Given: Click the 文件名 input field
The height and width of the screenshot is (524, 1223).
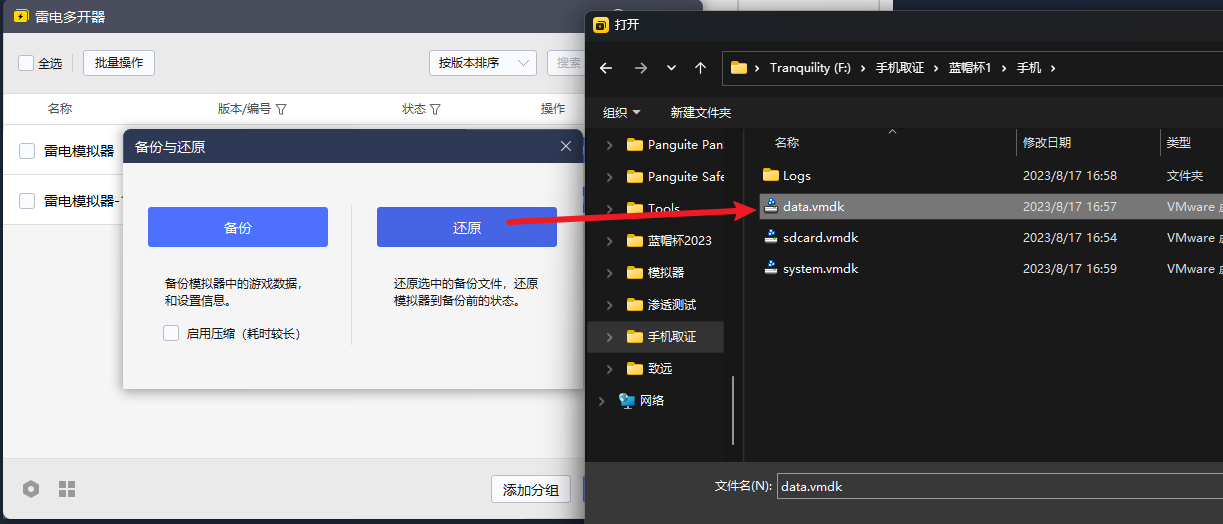Looking at the screenshot, I should point(999,486).
